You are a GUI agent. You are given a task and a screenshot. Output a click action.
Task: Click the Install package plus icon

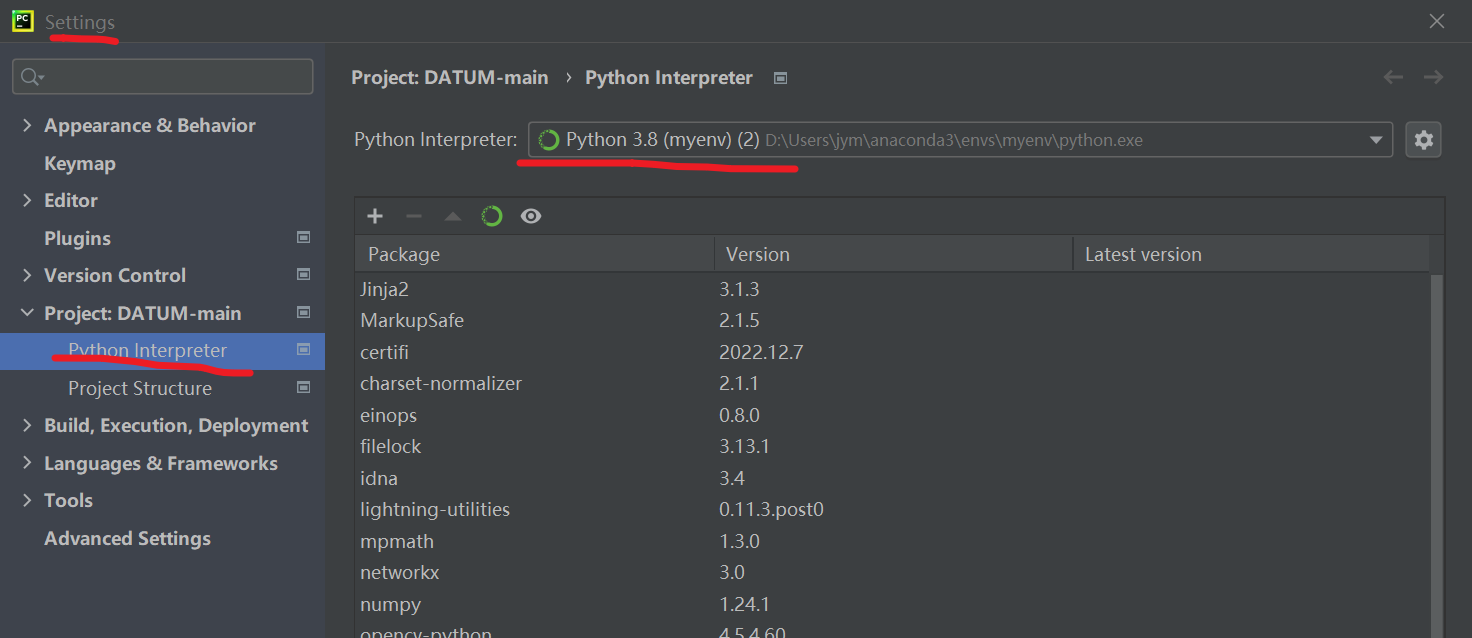click(375, 216)
